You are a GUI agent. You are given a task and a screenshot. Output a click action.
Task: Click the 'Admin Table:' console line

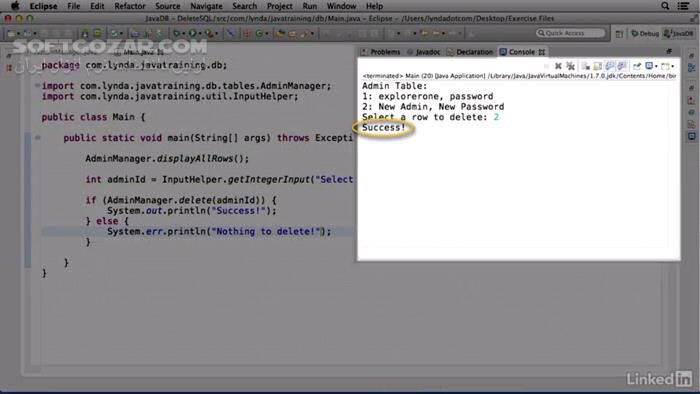coord(395,86)
